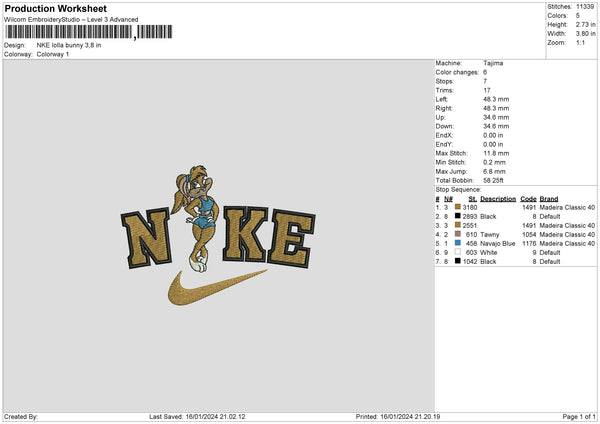Click the Total Bobbin value '58.25ft'
Image resolution: width=600 pixels, height=424 pixels.
point(494,181)
